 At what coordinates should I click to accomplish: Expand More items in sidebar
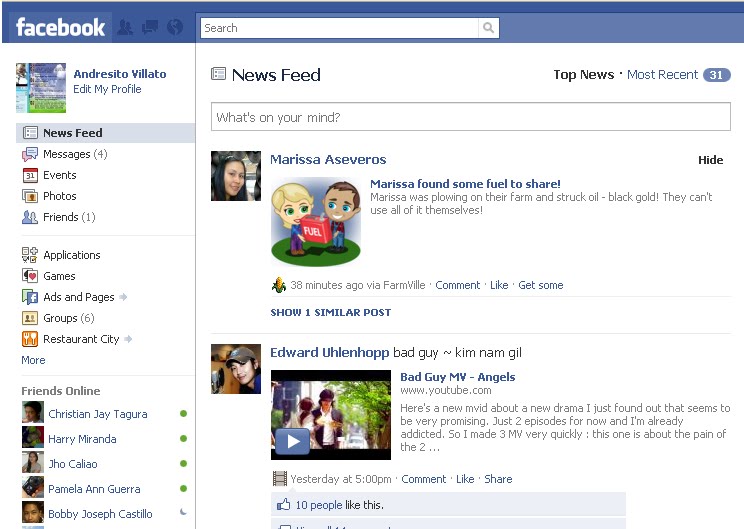33,360
